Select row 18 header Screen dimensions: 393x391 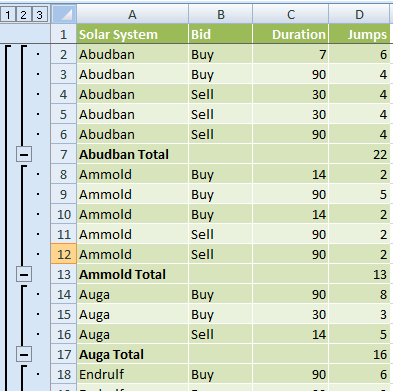point(64,374)
